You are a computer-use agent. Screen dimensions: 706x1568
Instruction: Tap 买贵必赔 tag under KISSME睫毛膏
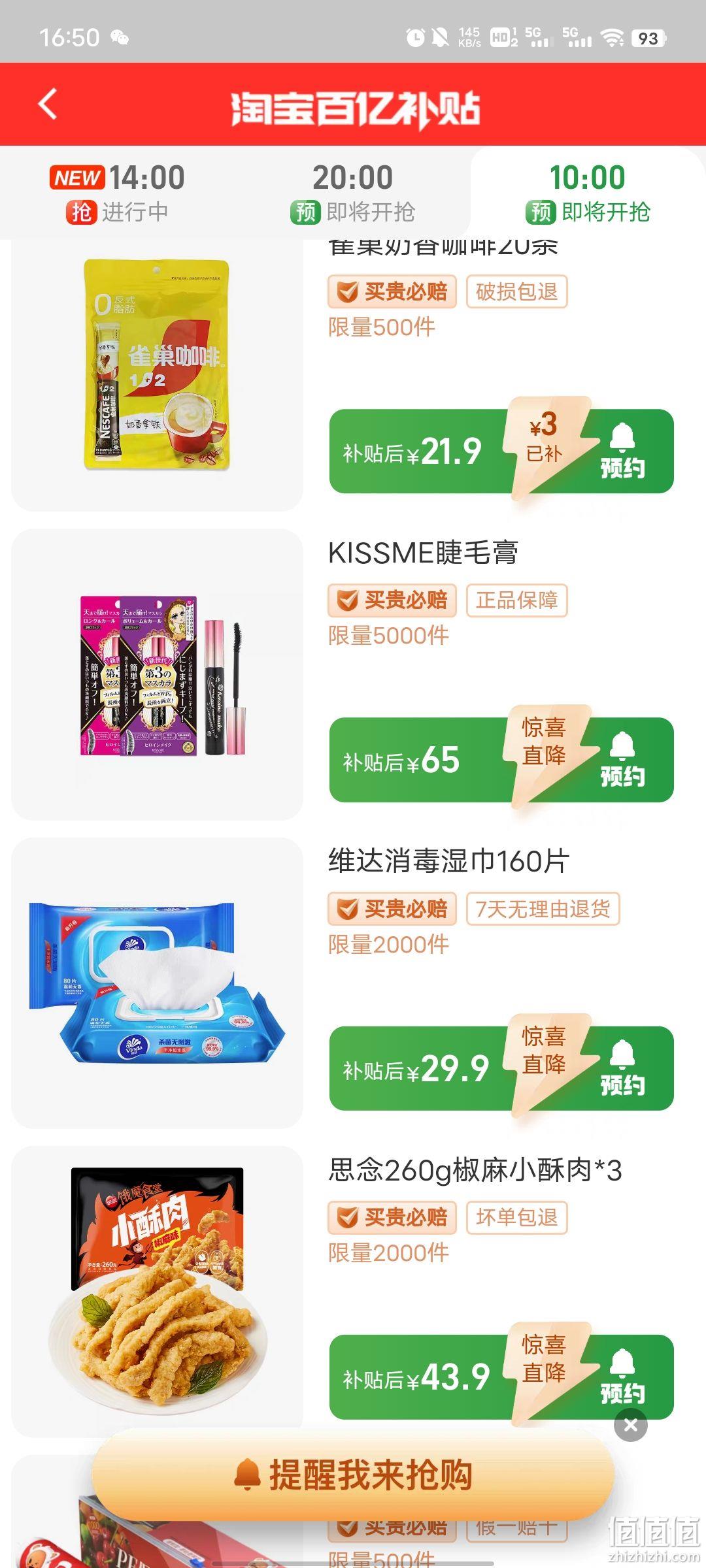click(x=392, y=600)
